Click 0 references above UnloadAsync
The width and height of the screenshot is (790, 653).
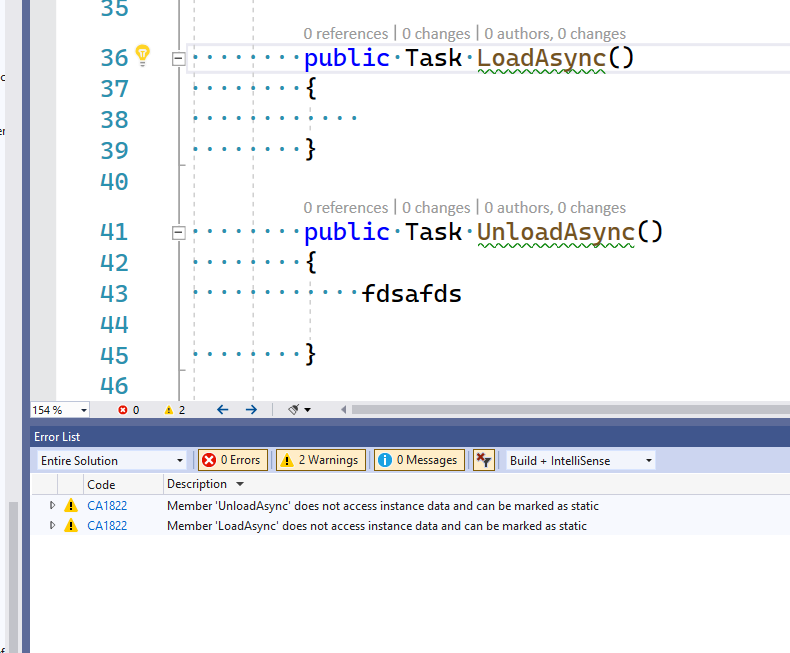pos(346,208)
